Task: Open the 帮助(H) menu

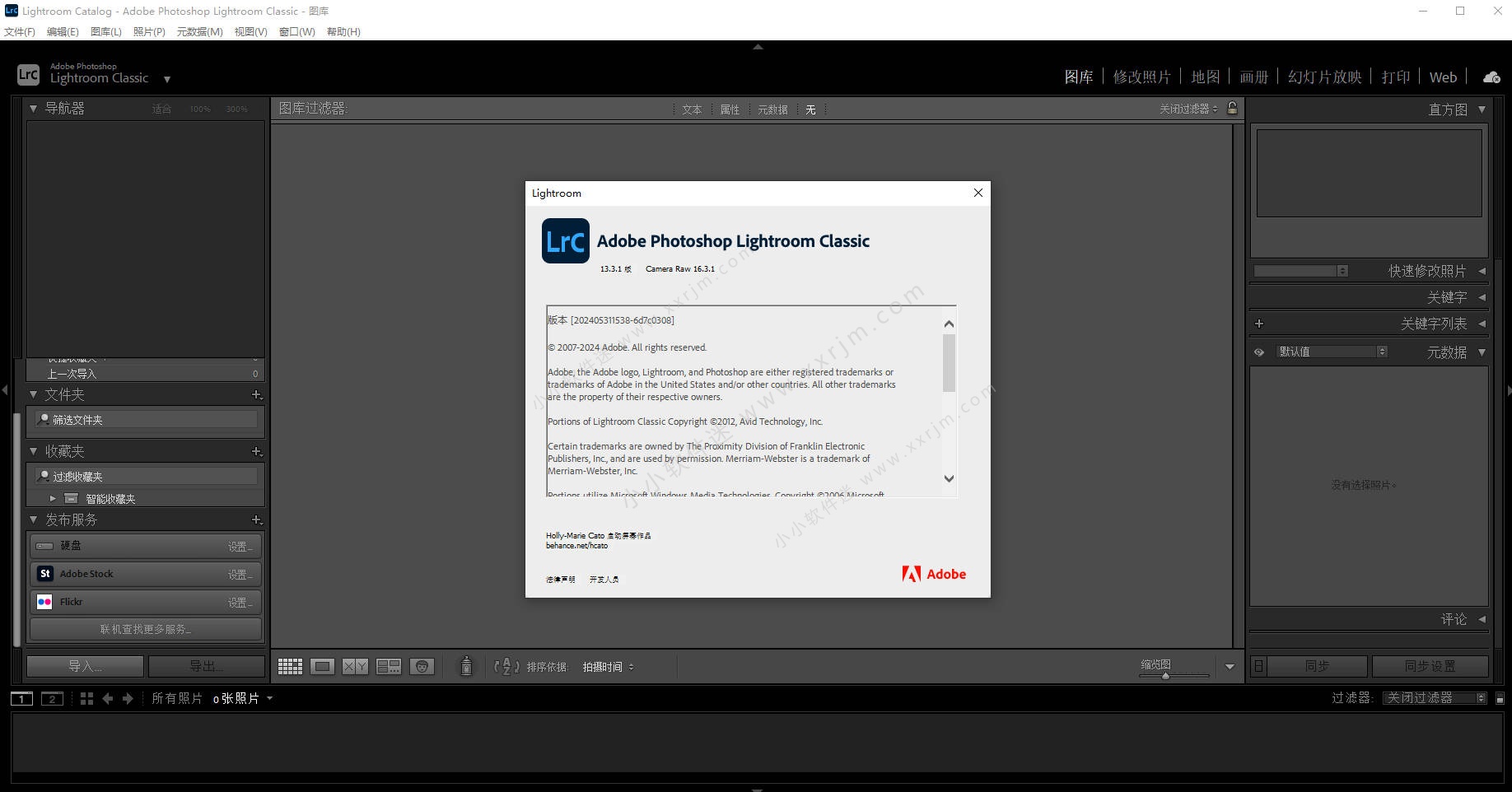Action: coord(343,31)
